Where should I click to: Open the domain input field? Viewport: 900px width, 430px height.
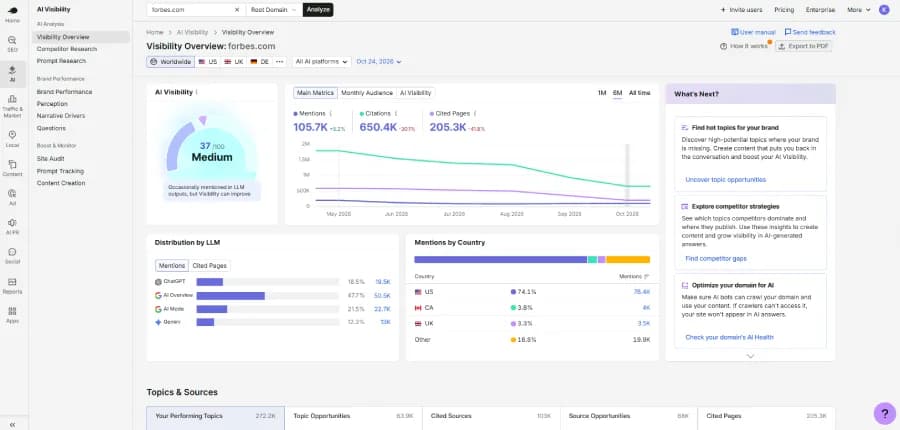pos(196,10)
